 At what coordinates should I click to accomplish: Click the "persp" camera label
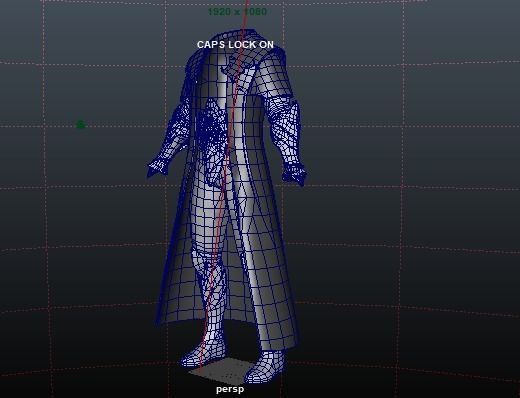point(230,389)
